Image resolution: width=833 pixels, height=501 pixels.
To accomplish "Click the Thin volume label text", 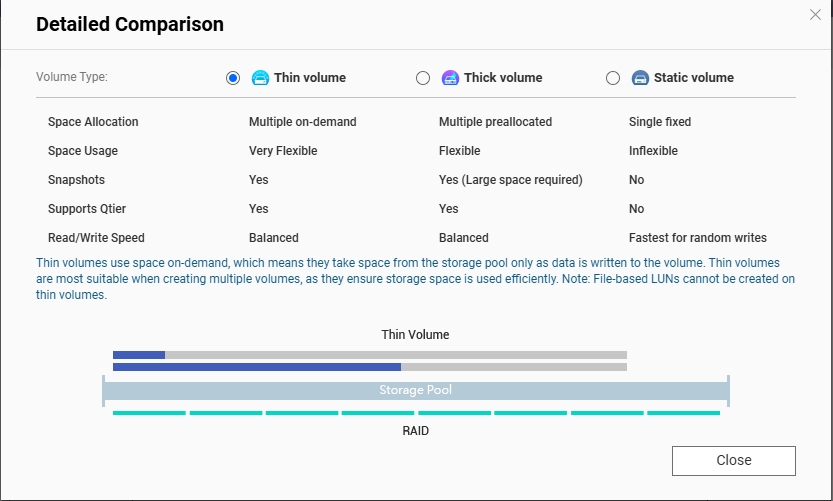I will click(x=310, y=78).
